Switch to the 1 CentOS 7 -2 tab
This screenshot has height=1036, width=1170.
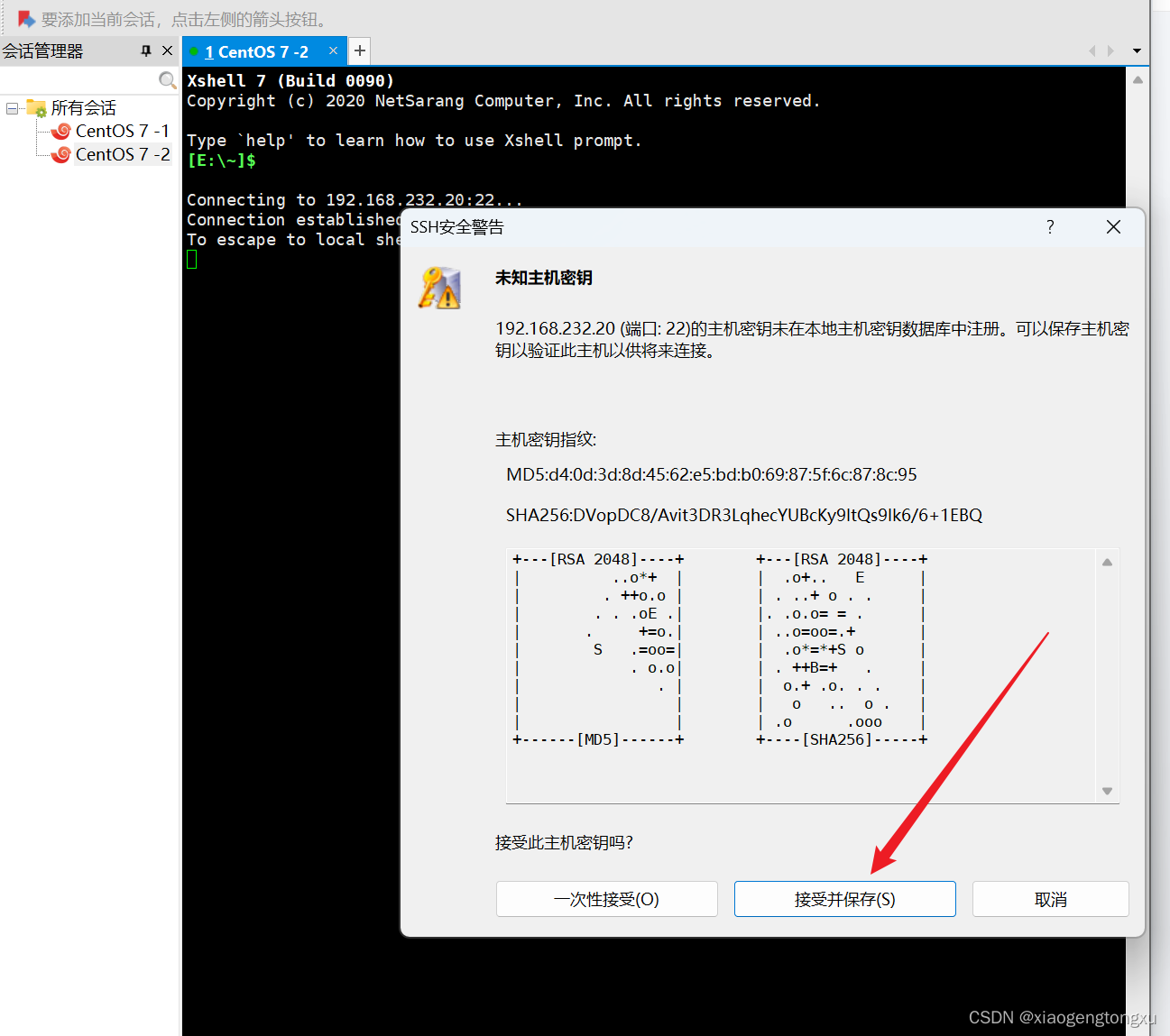click(256, 51)
